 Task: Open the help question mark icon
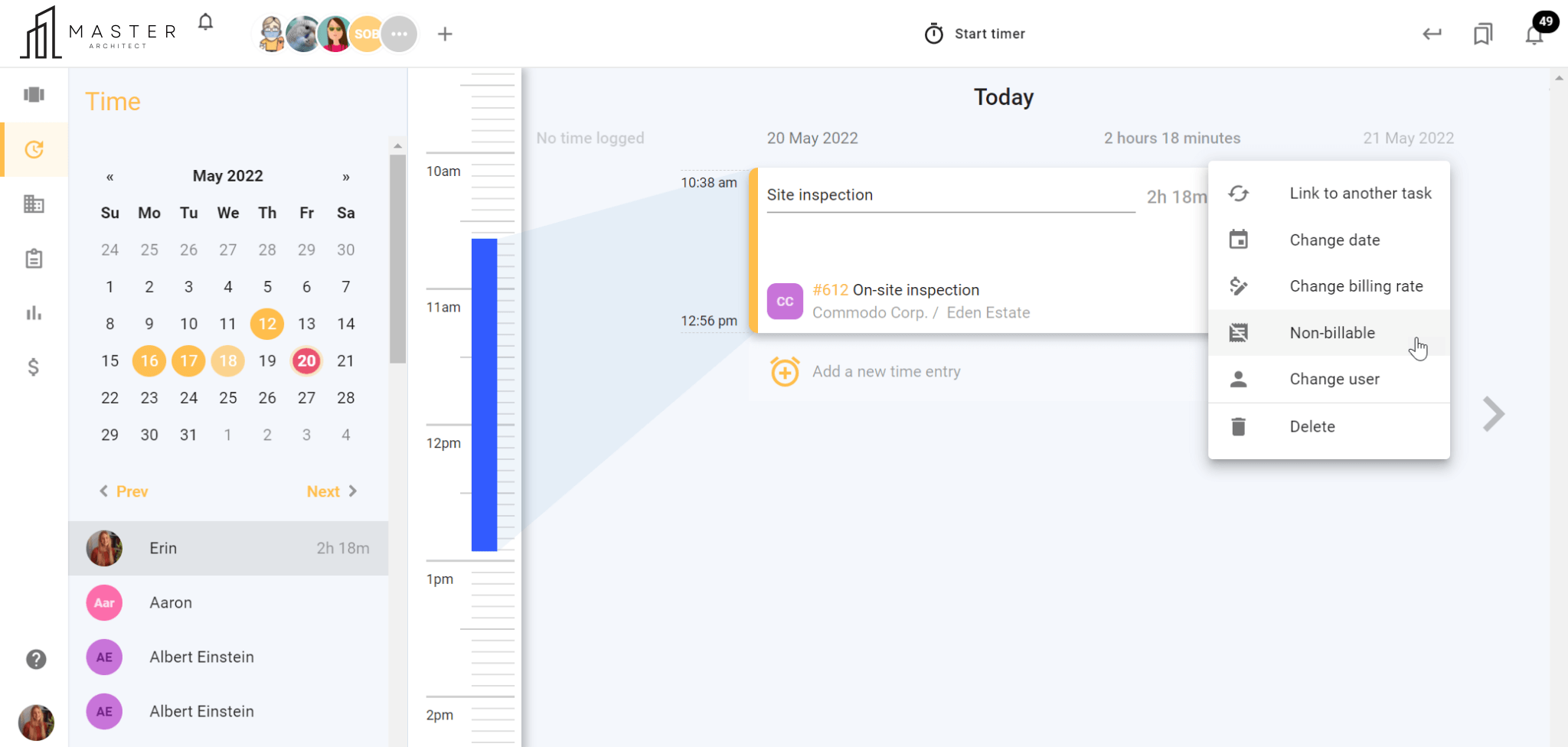click(36, 659)
